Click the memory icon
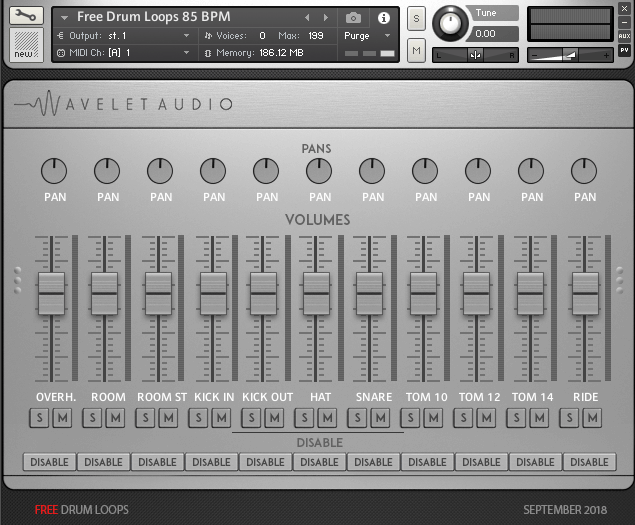 208,53
